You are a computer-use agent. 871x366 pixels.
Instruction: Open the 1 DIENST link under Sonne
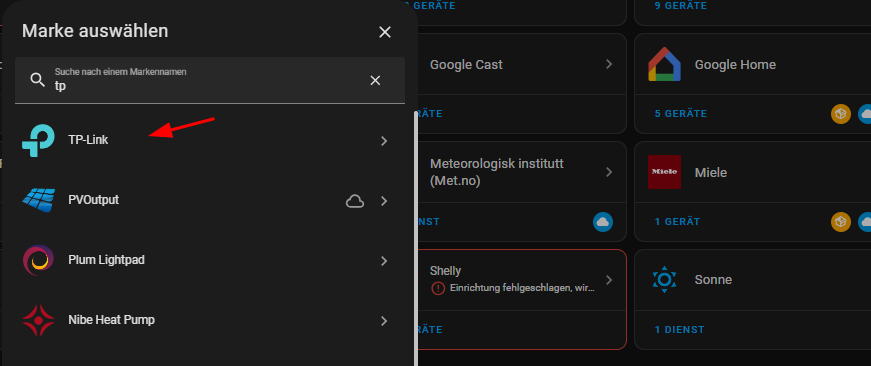point(679,329)
